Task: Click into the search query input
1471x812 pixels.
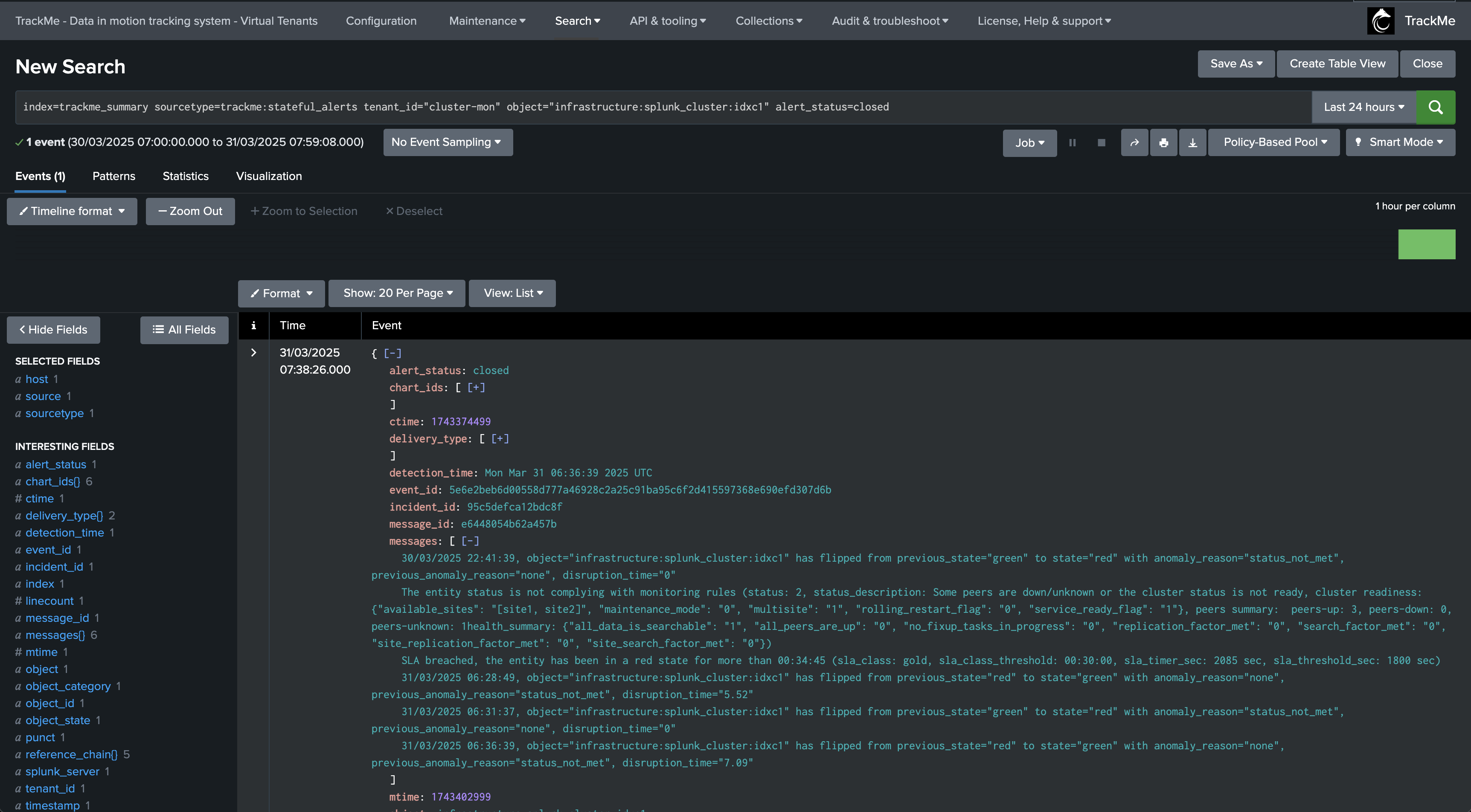Action: [663, 107]
